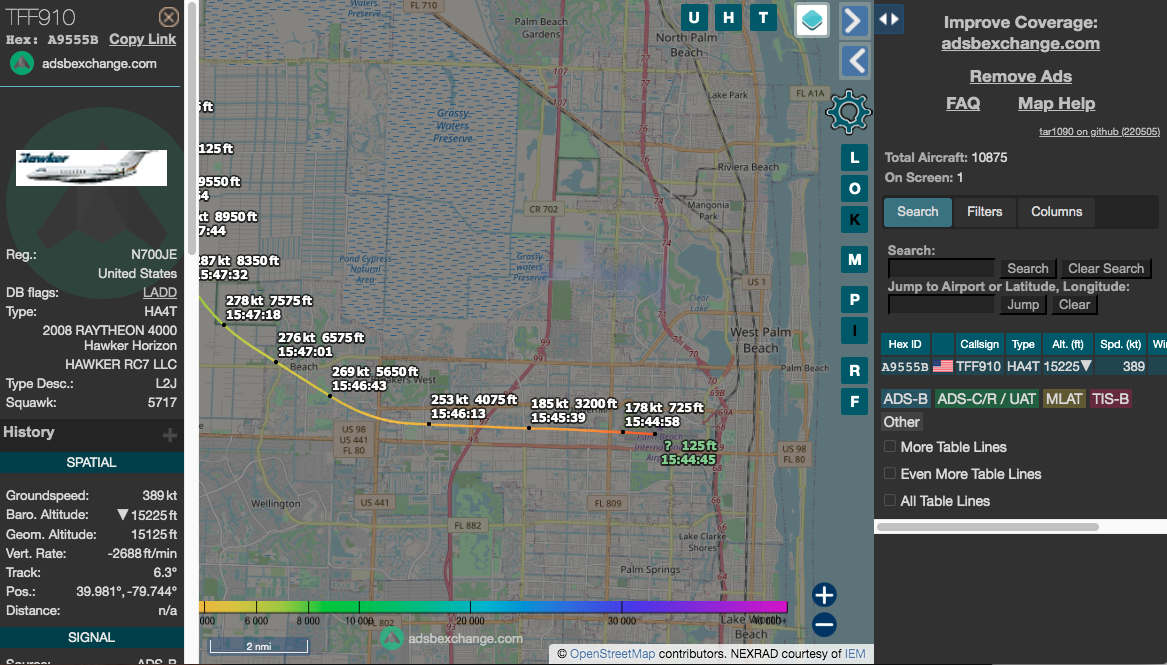Sort table by Hex ID column

click(905, 344)
